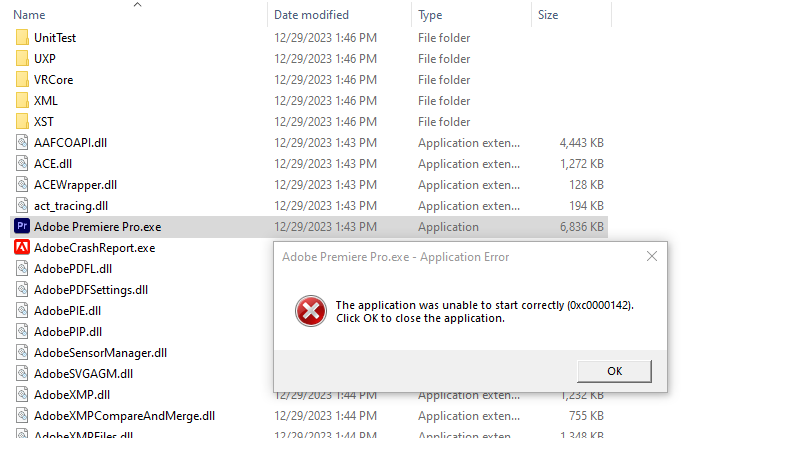Viewport: 808px width, 450px height.
Task: Sort files by the Name column header
Action: coord(29,15)
